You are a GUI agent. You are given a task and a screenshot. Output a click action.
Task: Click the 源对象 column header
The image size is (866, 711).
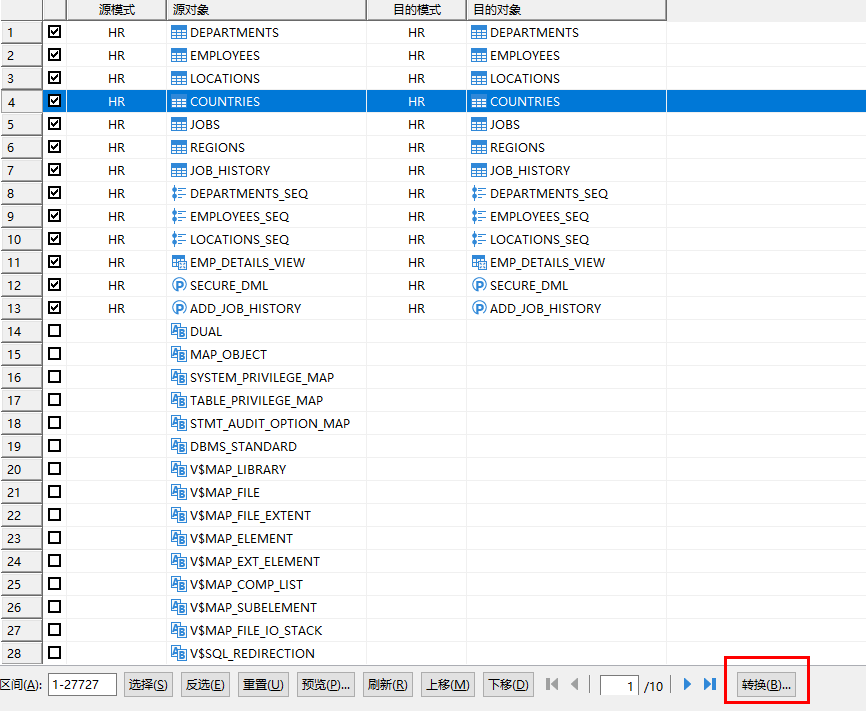(266, 10)
